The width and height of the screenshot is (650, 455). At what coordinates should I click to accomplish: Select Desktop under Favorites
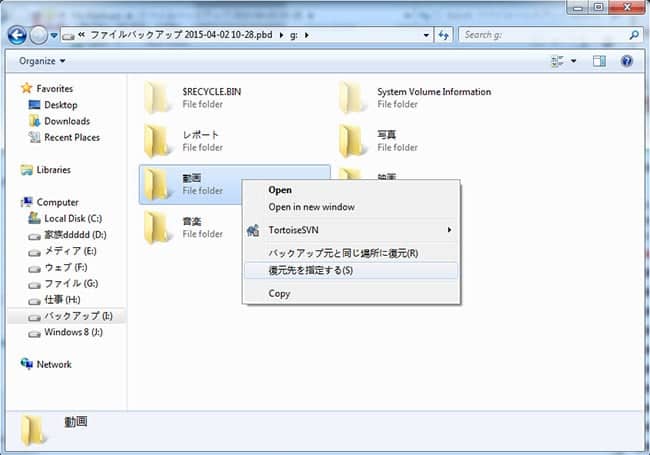(61, 105)
